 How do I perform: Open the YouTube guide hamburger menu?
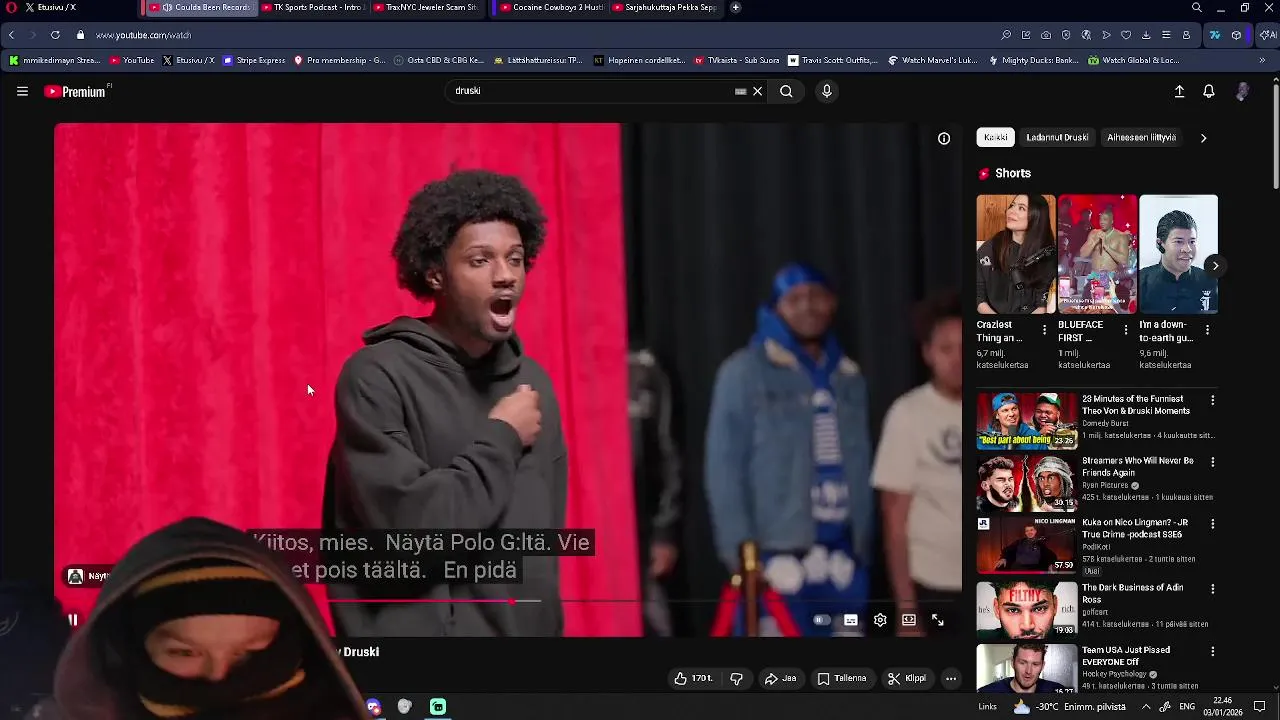[22, 91]
